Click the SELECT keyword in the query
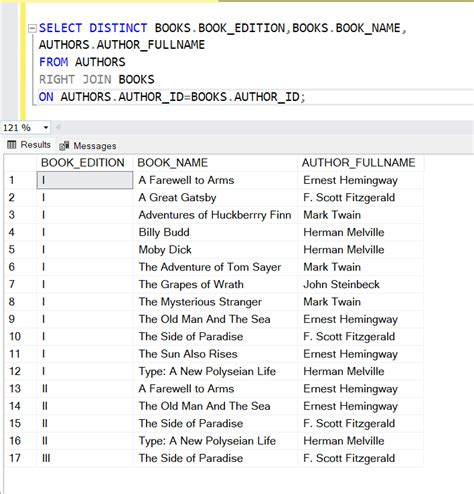This screenshot has height=494, width=474. pos(60,28)
